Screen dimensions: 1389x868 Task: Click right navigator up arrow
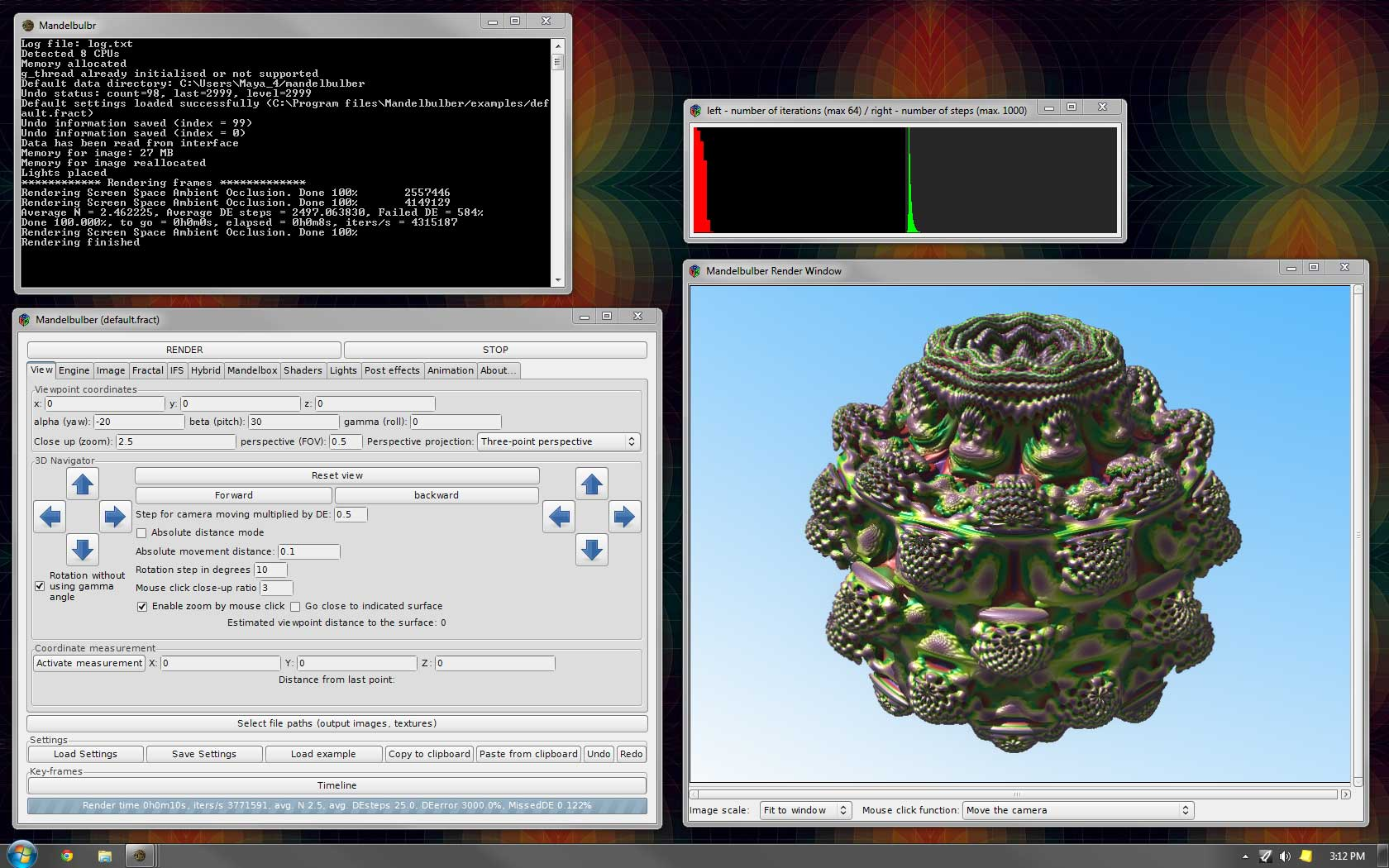(x=591, y=484)
